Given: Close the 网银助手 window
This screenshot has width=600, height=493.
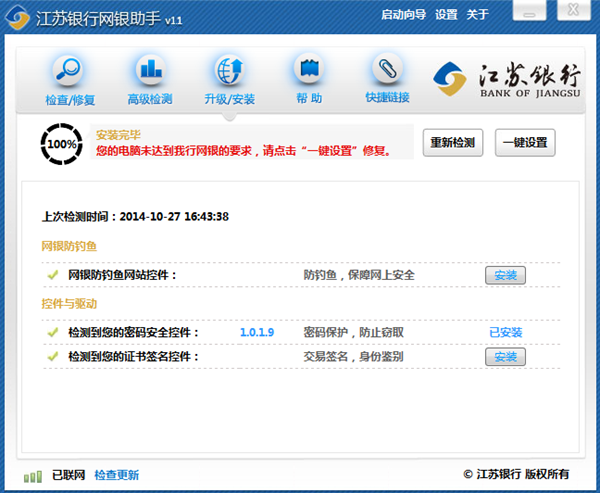Looking at the screenshot, I should 574,10.
